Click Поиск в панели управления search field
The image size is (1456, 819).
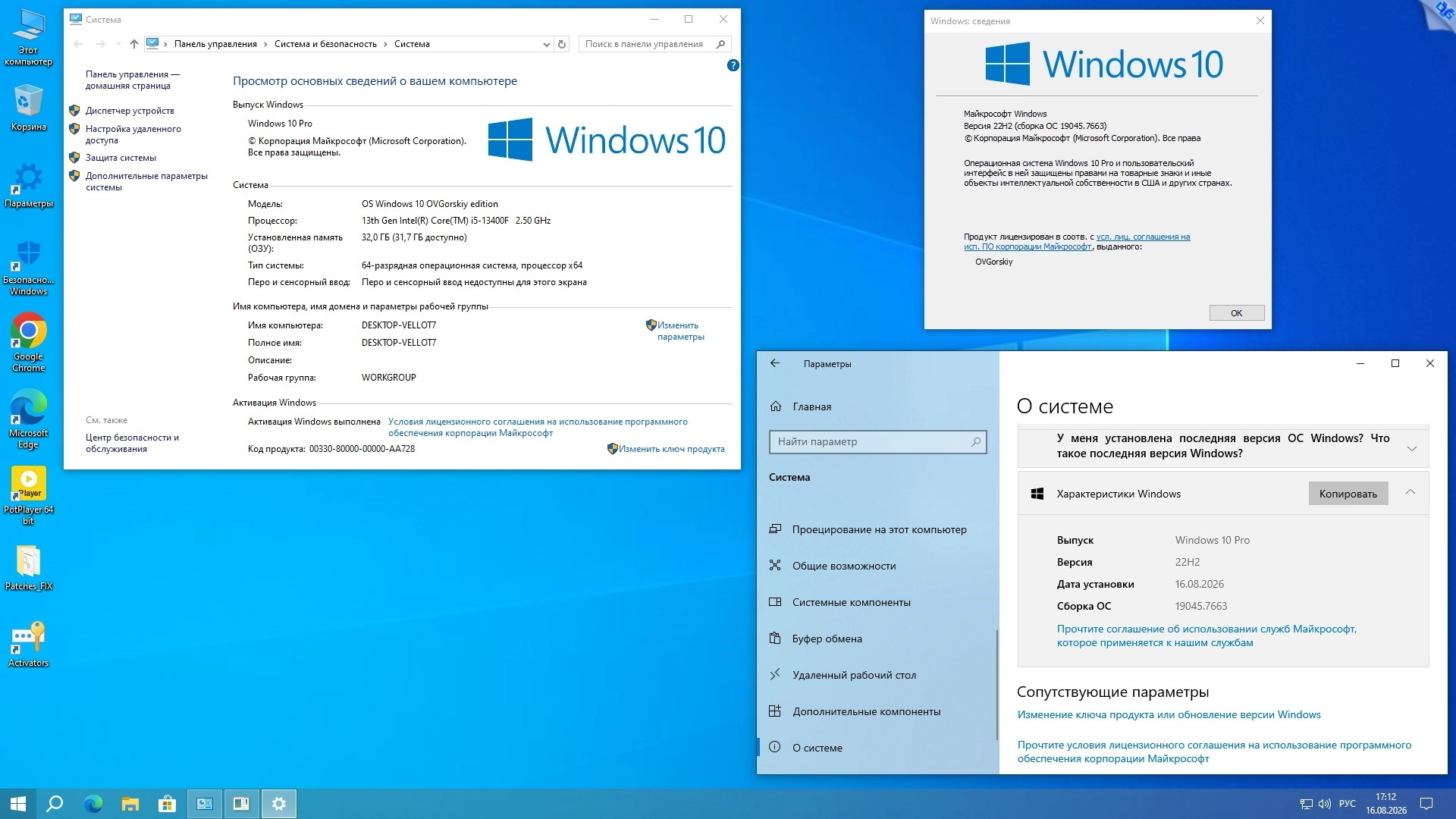pyautogui.click(x=654, y=44)
